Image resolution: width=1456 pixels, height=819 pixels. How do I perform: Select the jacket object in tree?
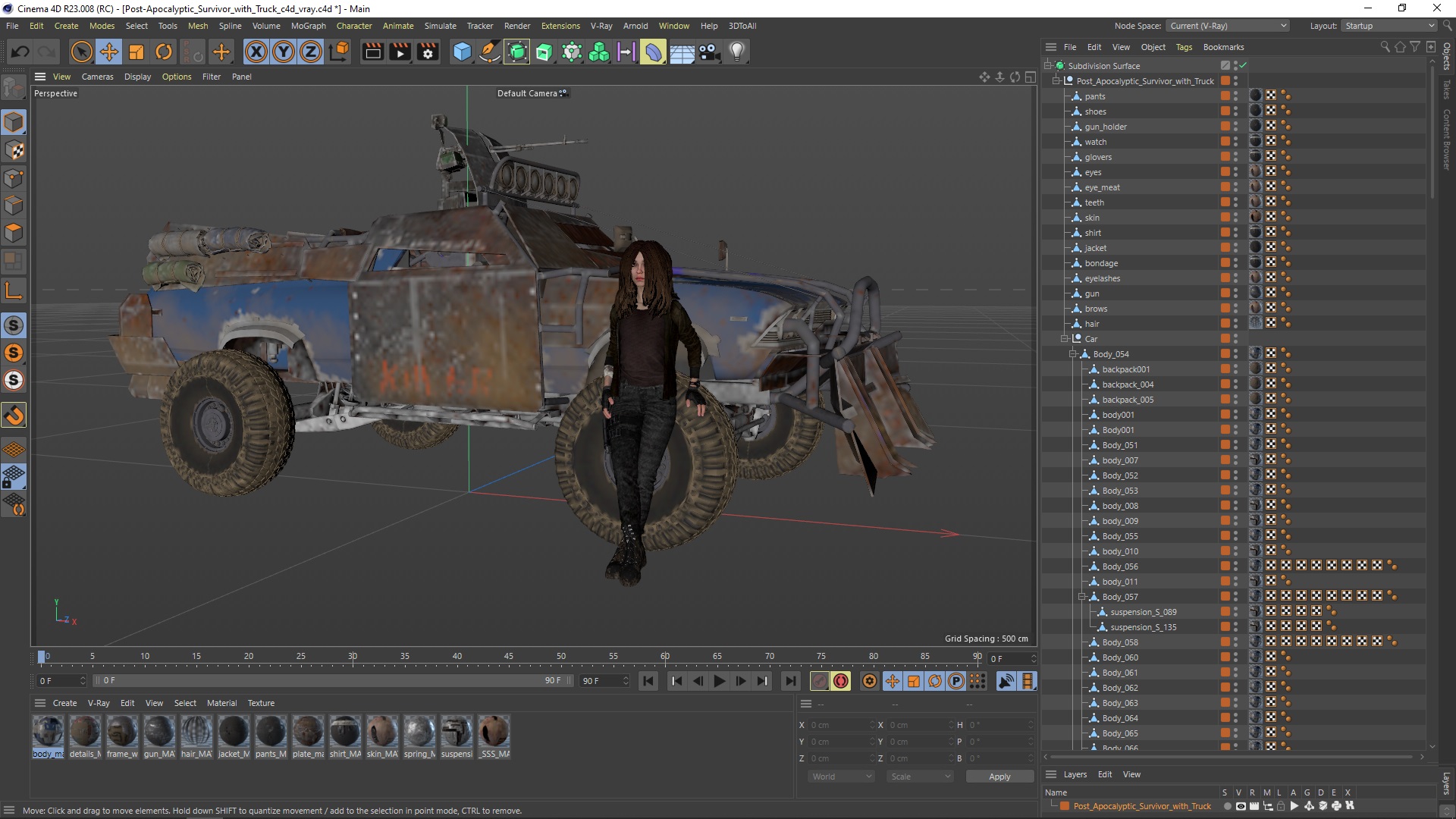[1095, 248]
